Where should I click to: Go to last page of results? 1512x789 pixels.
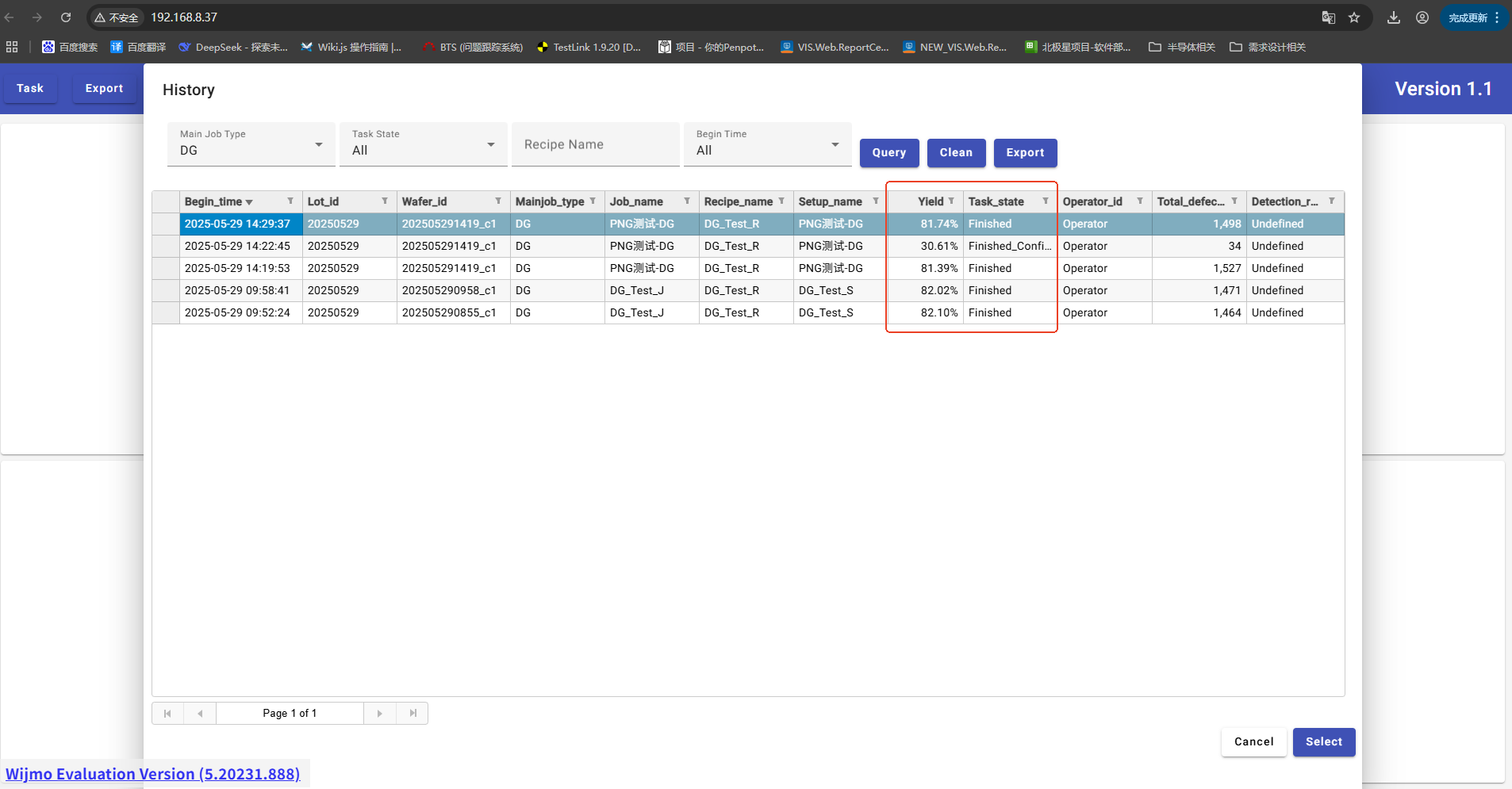(413, 714)
